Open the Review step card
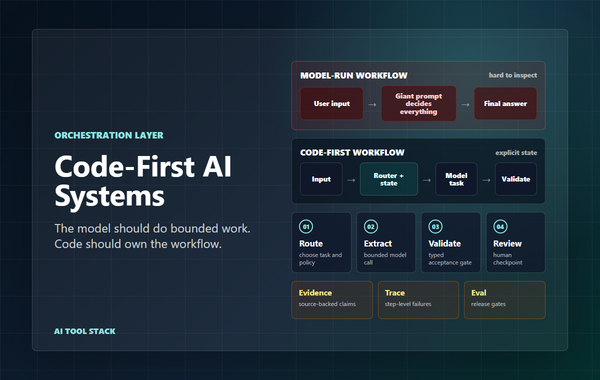This screenshot has width=600, height=380. coord(516,243)
